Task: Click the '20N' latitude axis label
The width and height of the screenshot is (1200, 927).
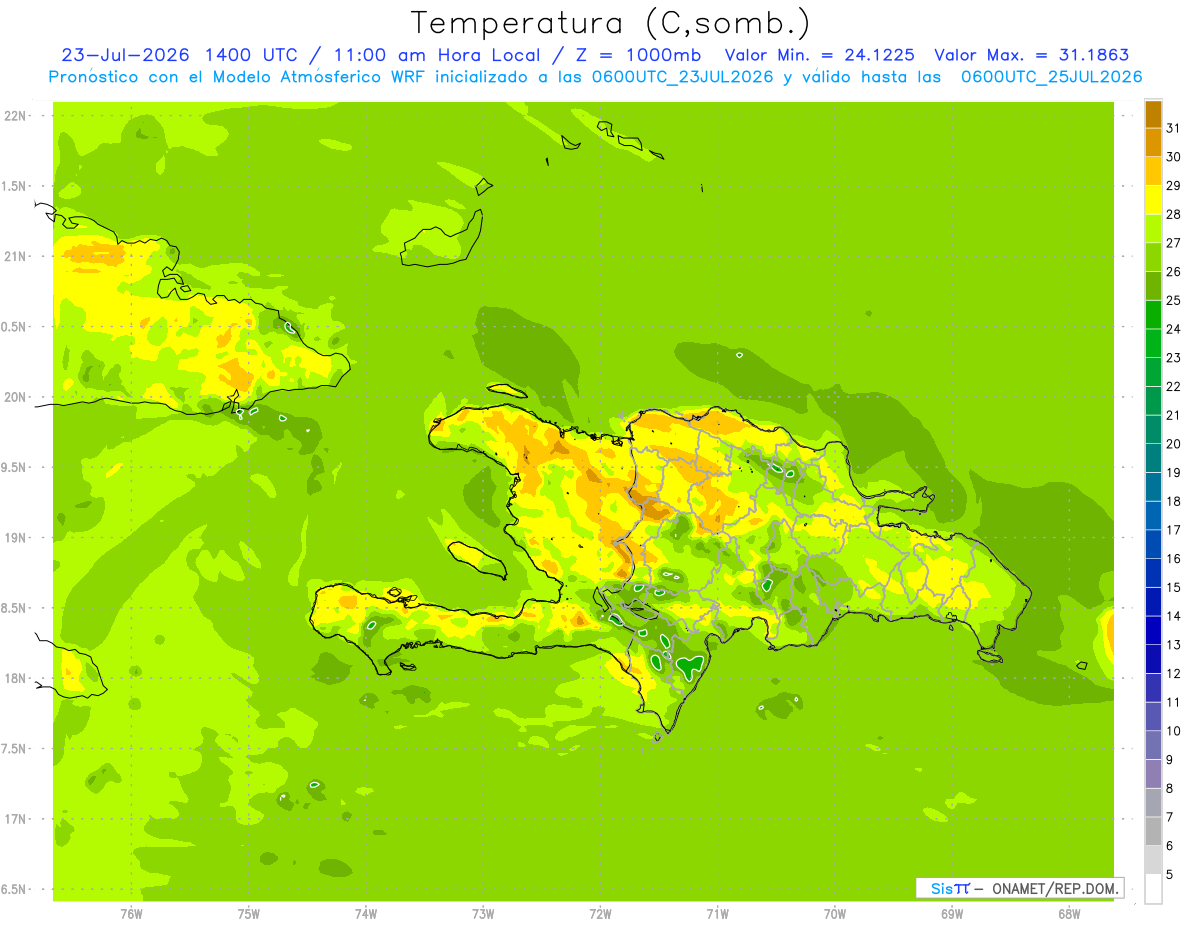Action: [16, 397]
